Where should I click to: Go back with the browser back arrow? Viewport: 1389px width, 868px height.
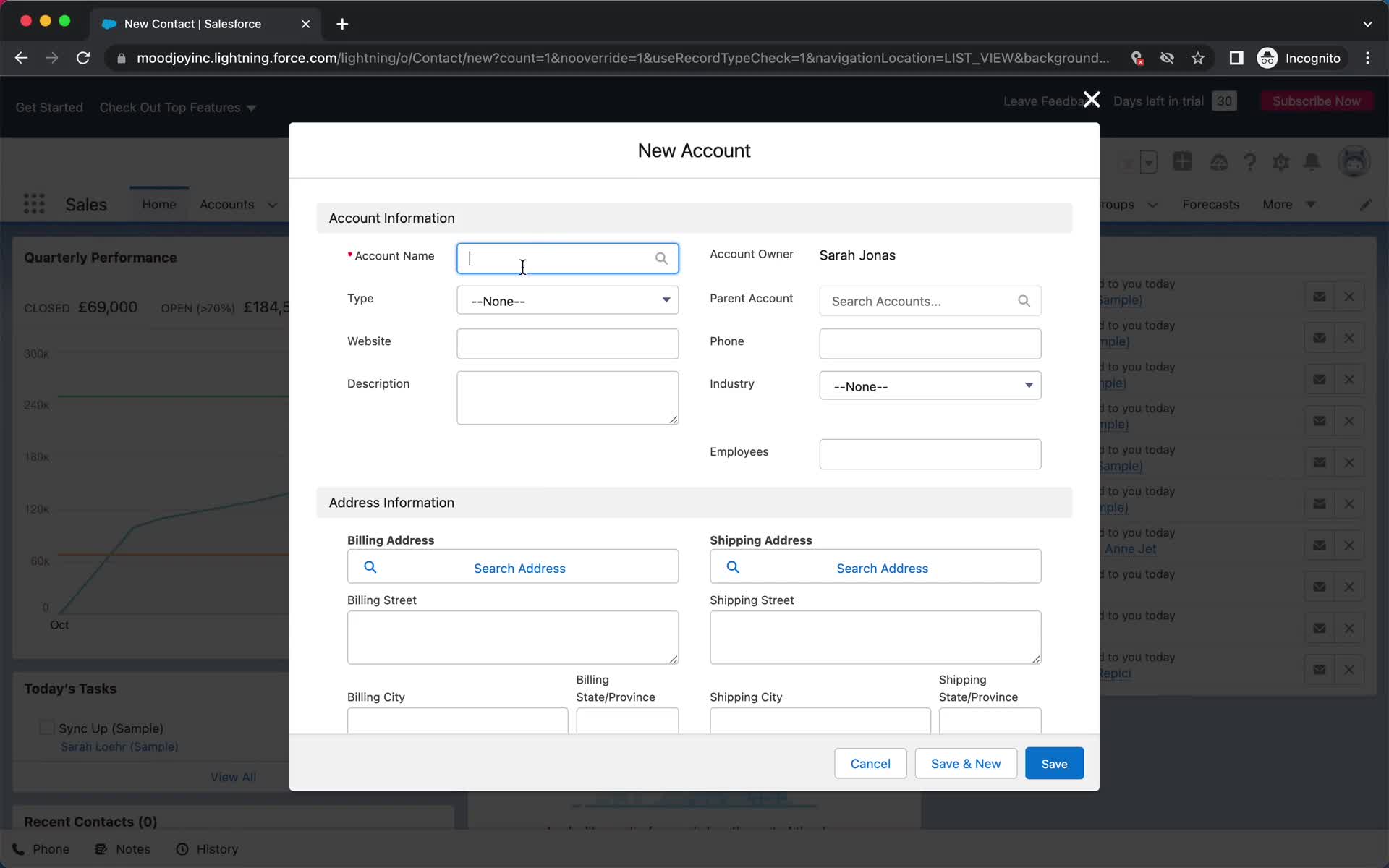pos(21,58)
